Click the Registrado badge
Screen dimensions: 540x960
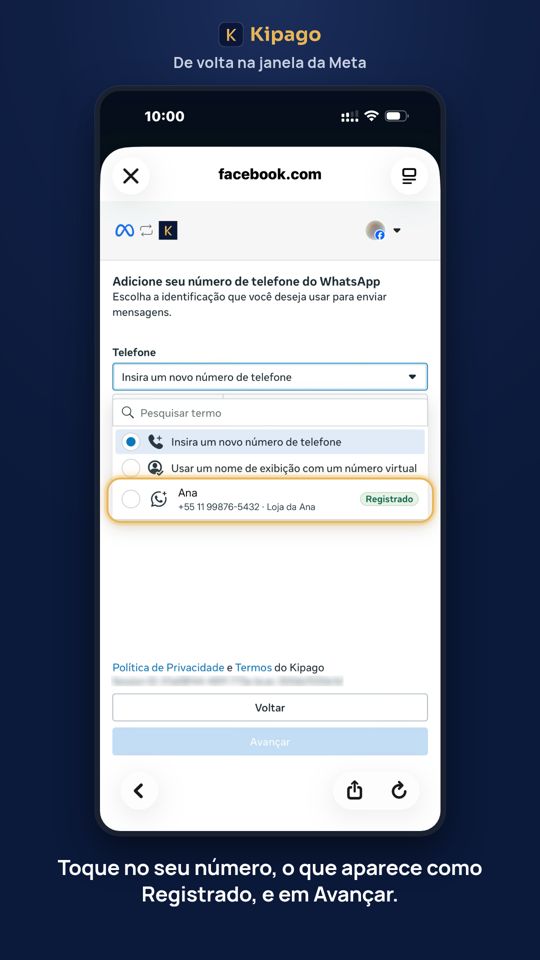pyautogui.click(x=389, y=499)
